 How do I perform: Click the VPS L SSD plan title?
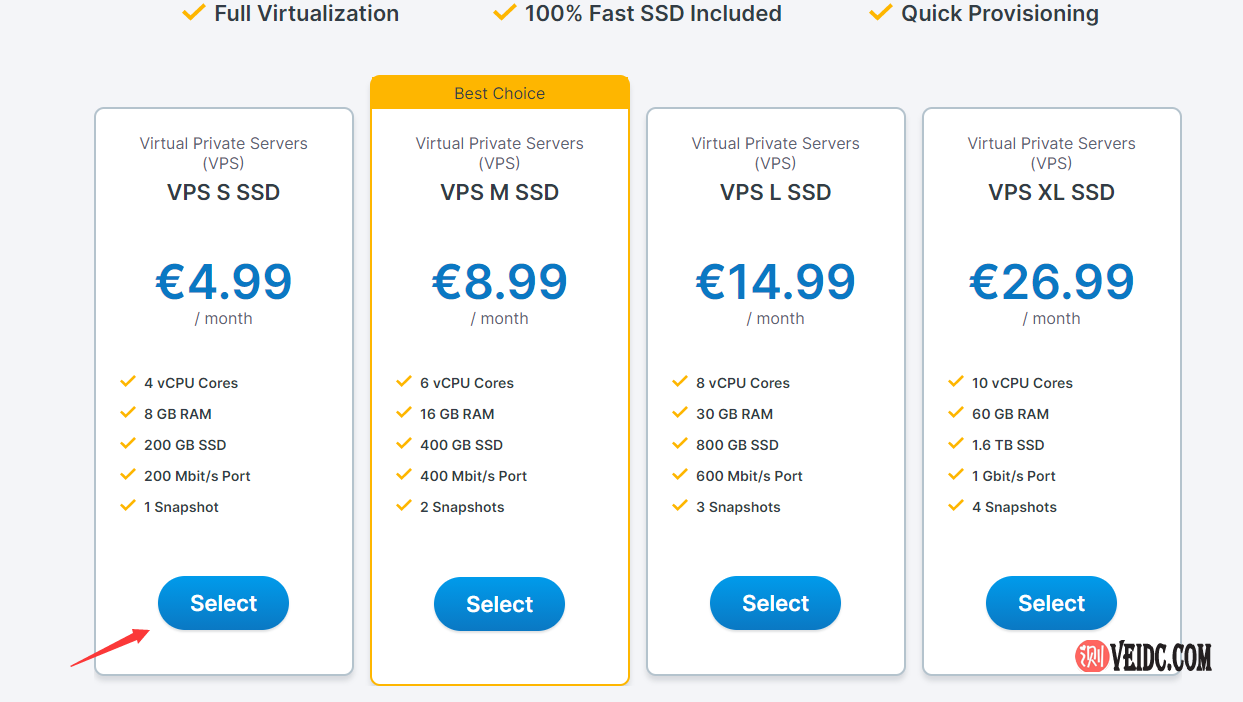[775, 192]
